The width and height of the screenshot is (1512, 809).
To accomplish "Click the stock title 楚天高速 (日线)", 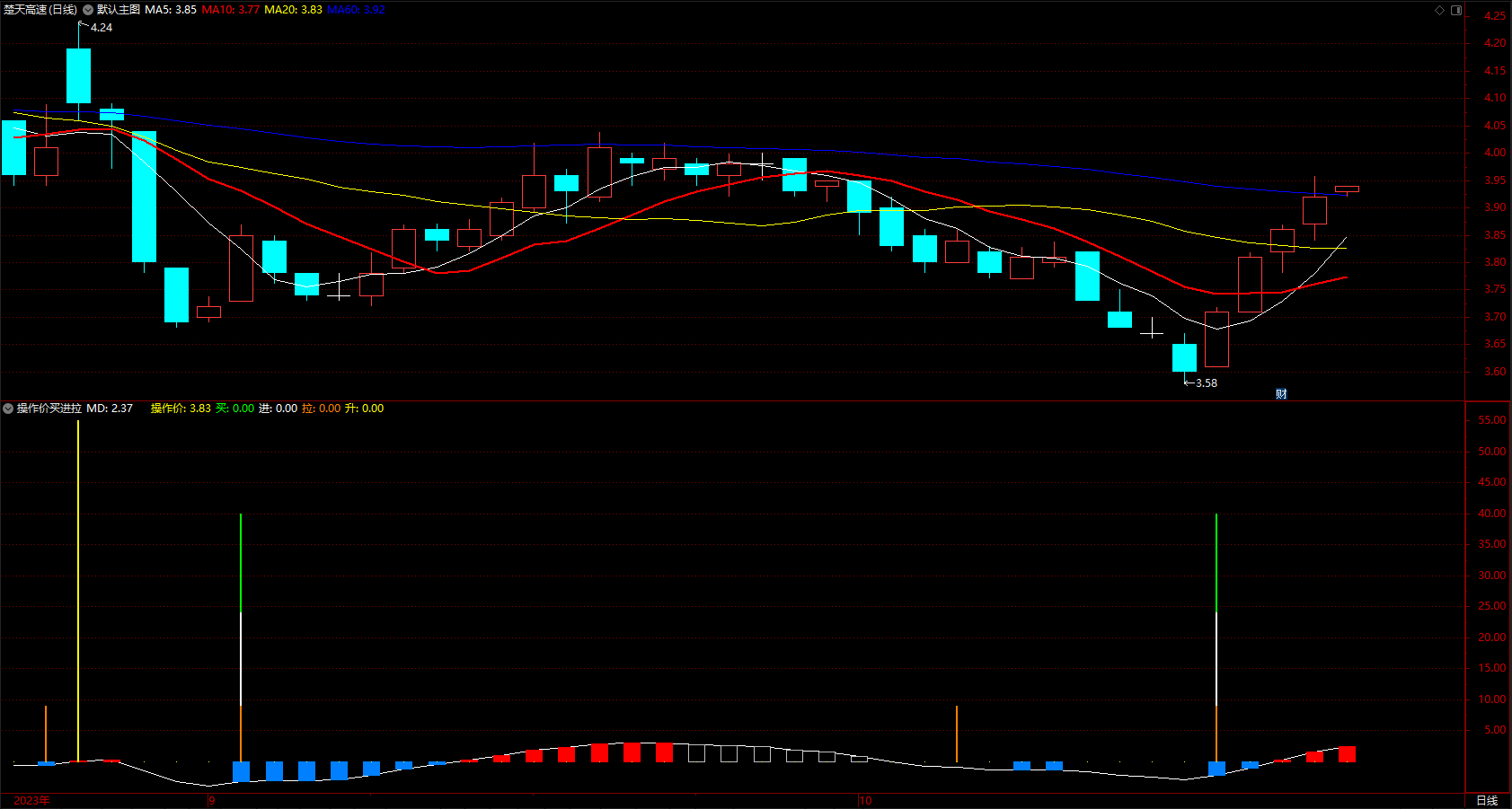I will tap(40, 10).
